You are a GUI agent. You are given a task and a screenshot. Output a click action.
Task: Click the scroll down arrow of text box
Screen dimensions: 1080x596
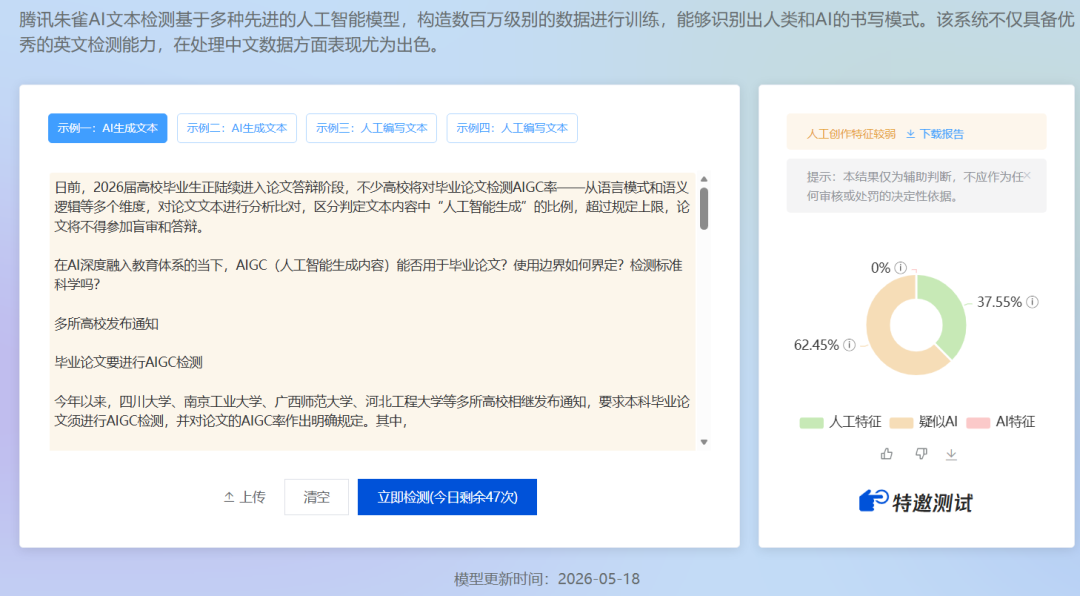(x=704, y=442)
